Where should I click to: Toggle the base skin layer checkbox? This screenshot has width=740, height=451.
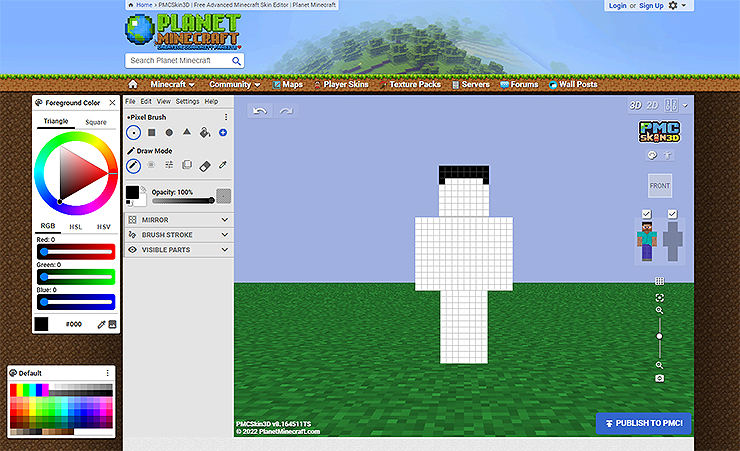[x=647, y=214]
